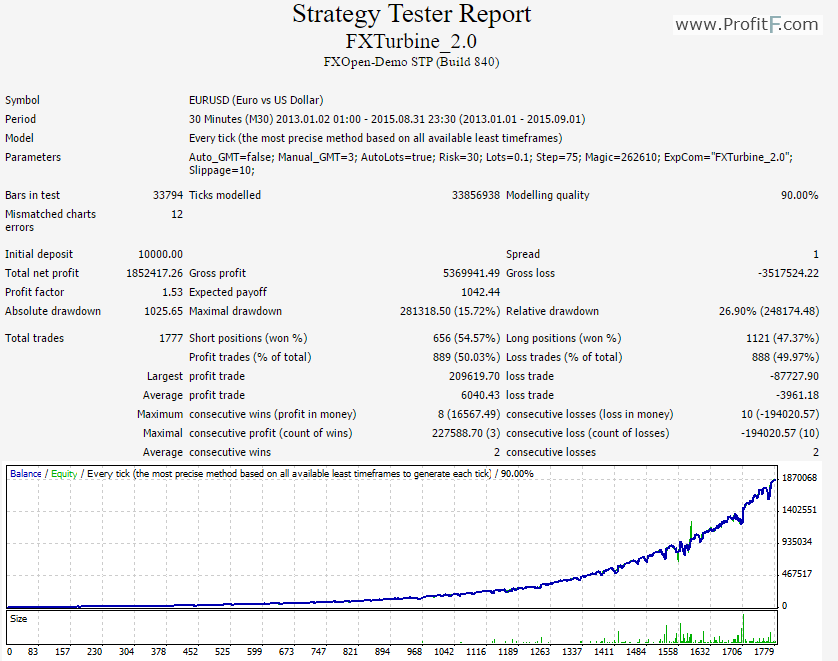Select Relative drawdown value 26.90% (248174.48)
The image size is (838, 661).
click(x=769, y=312)
